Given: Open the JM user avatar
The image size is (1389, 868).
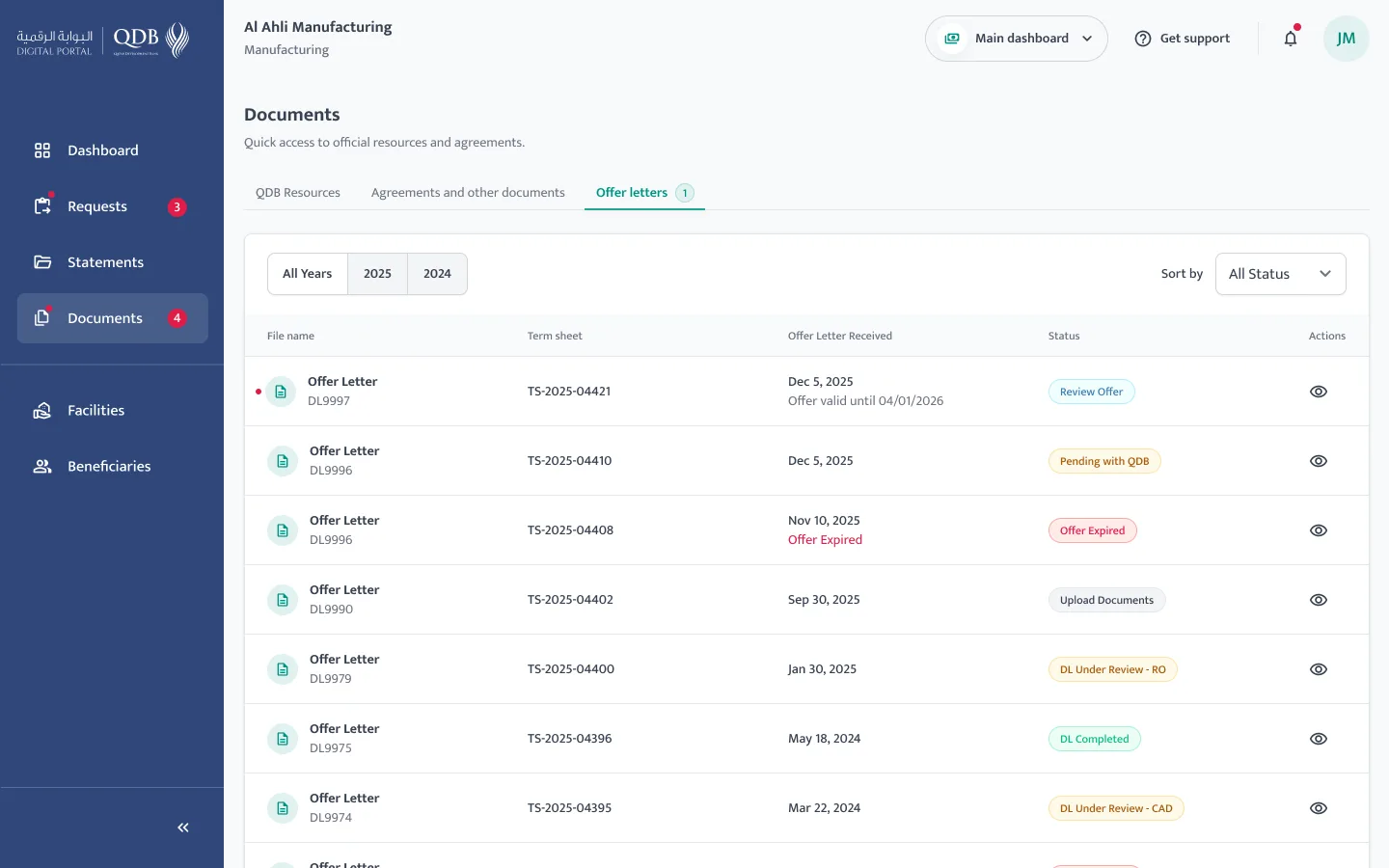Looking at the screenshot, I should click(x=1347, y=39).
